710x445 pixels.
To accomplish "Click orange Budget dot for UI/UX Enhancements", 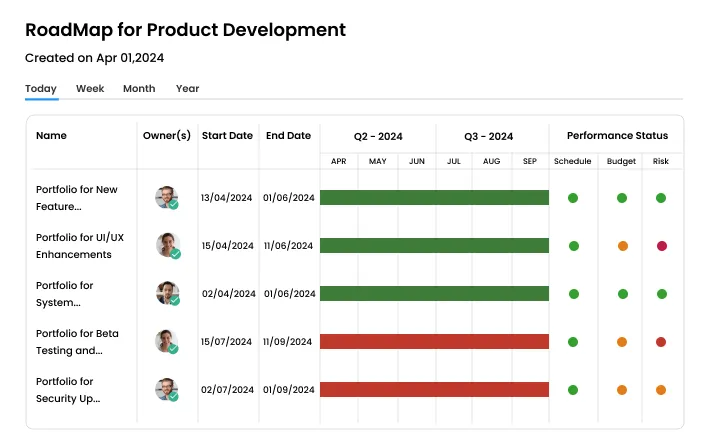I will point(622,246).
